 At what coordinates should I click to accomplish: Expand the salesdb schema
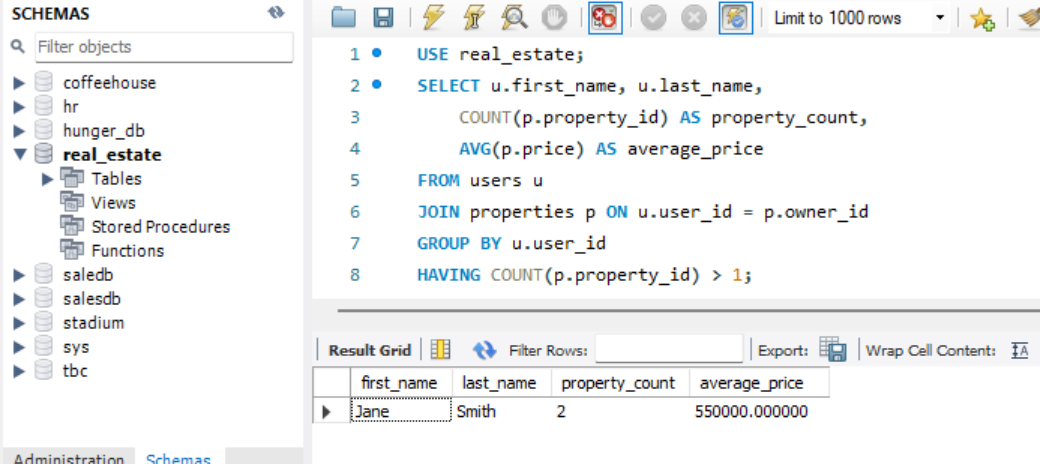click(x=19, y=298)
